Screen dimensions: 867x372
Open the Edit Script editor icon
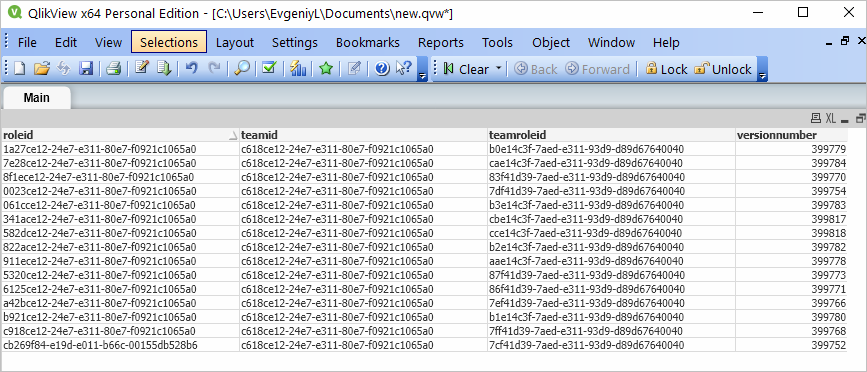pyautogui.click(x=142, y=69)
